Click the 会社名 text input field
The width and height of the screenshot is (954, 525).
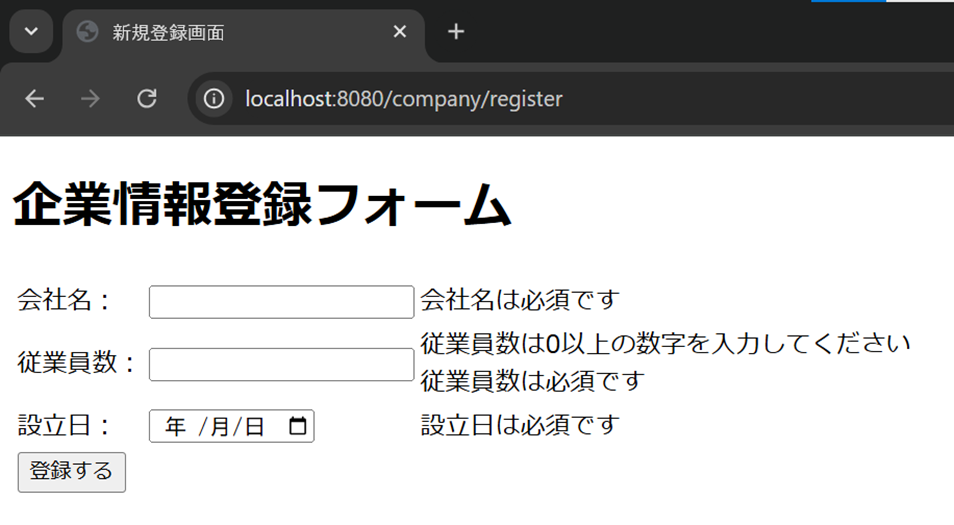tap(282, 302)
